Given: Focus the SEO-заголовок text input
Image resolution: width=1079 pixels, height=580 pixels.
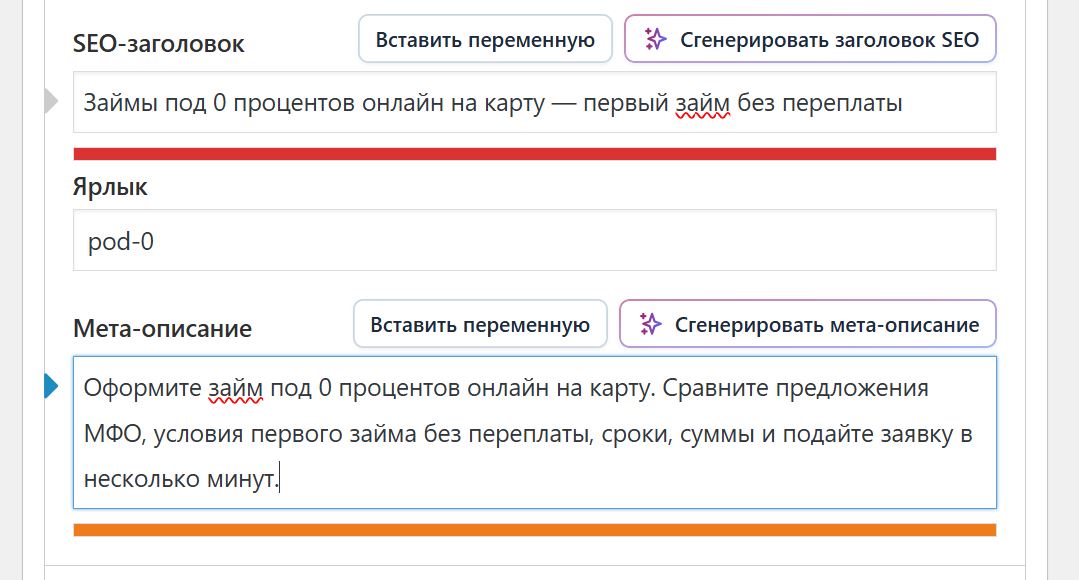Looking at the screenshot, I should pyautogui.click(x=535, y=103).
